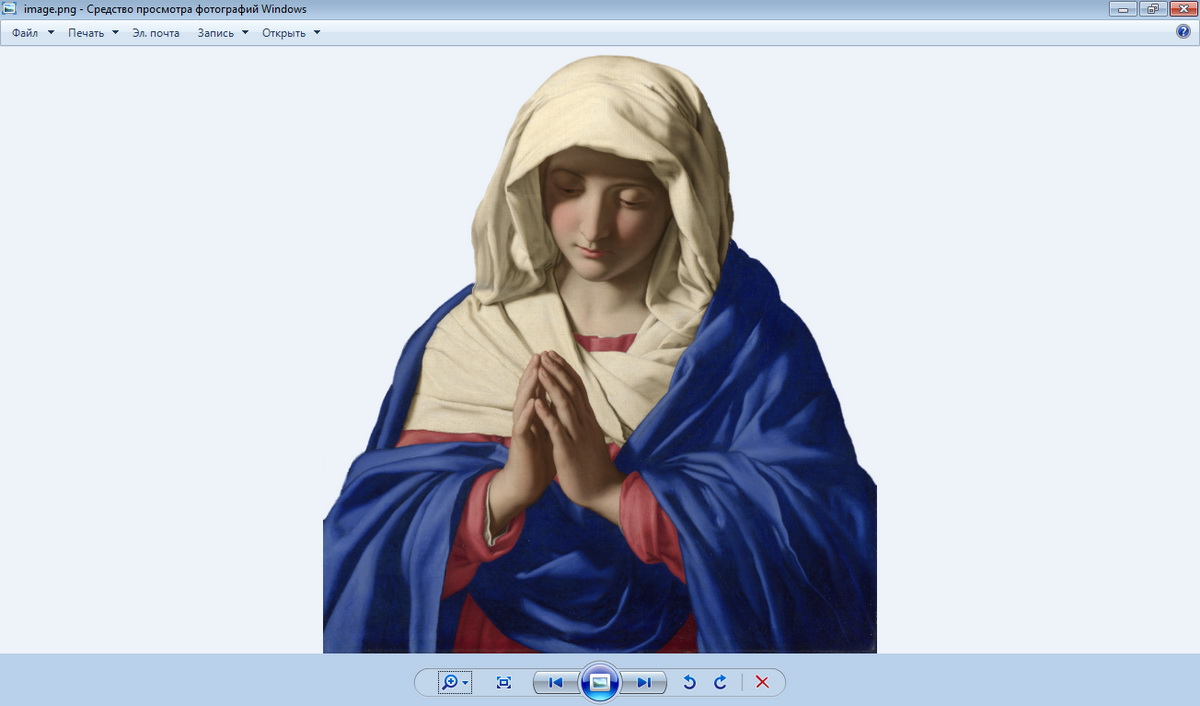Click the restore-down window button

tap(1153, 9)
